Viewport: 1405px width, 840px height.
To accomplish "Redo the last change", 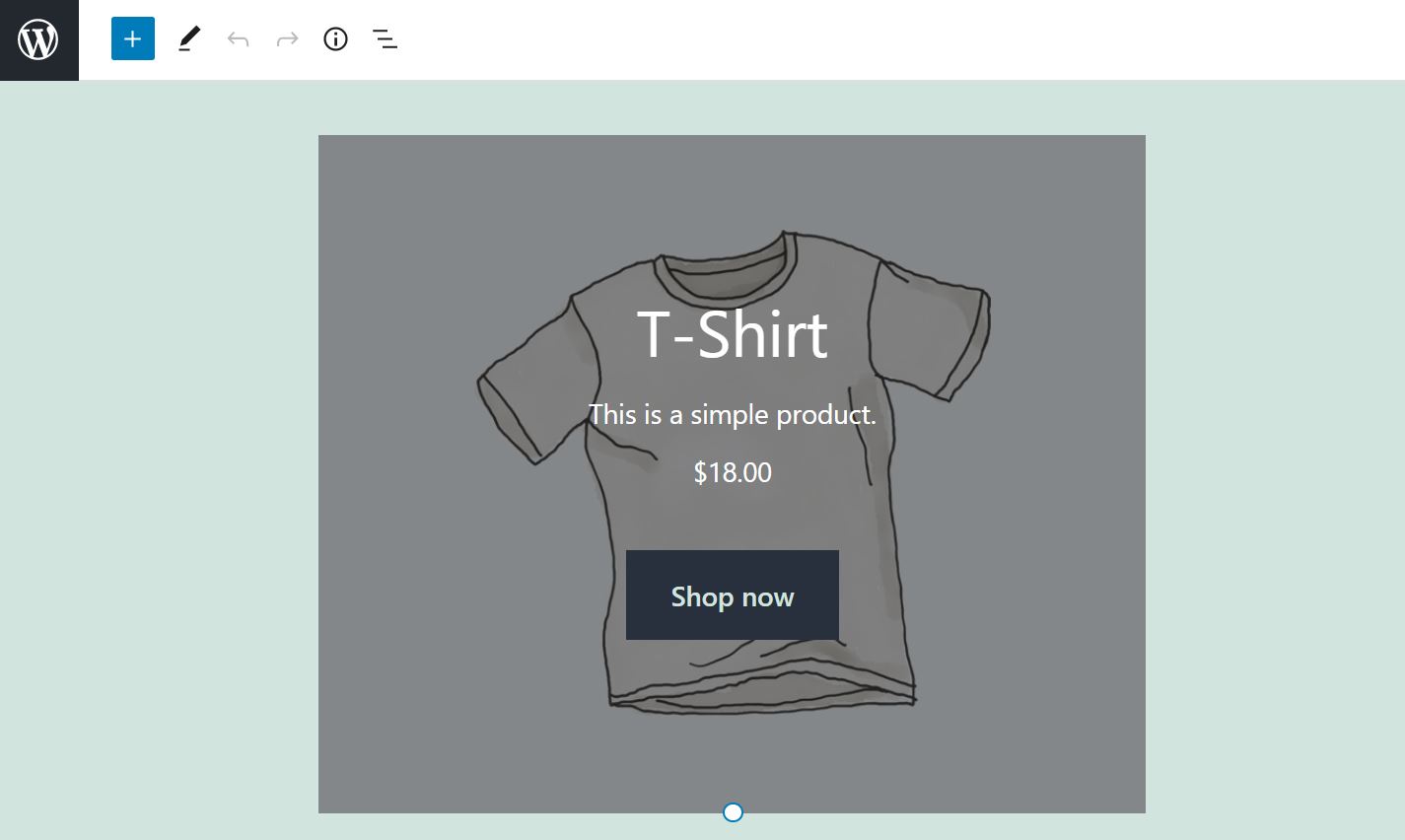I will click(286, 38).
